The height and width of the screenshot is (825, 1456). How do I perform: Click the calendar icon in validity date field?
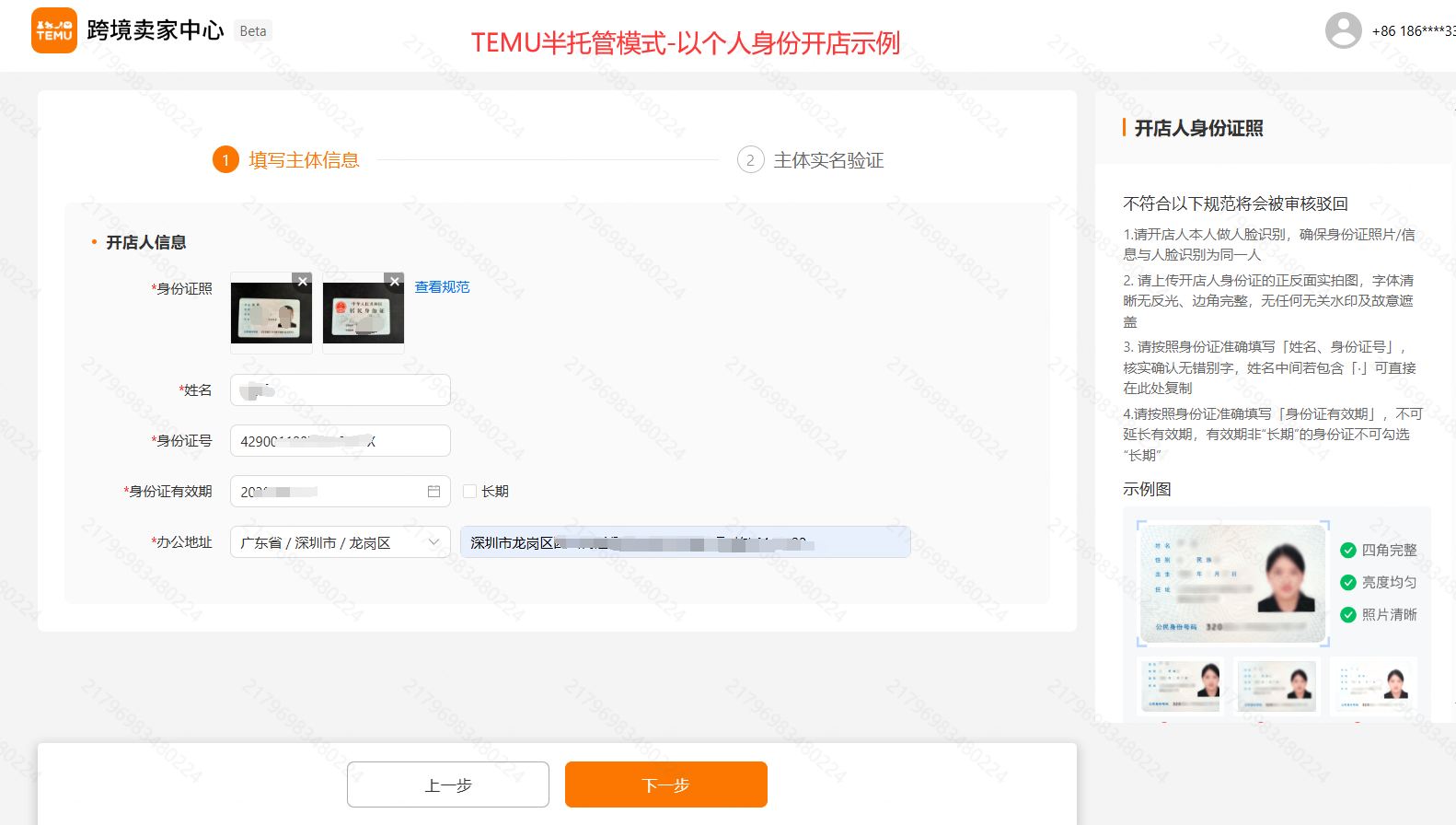(433, 492)
